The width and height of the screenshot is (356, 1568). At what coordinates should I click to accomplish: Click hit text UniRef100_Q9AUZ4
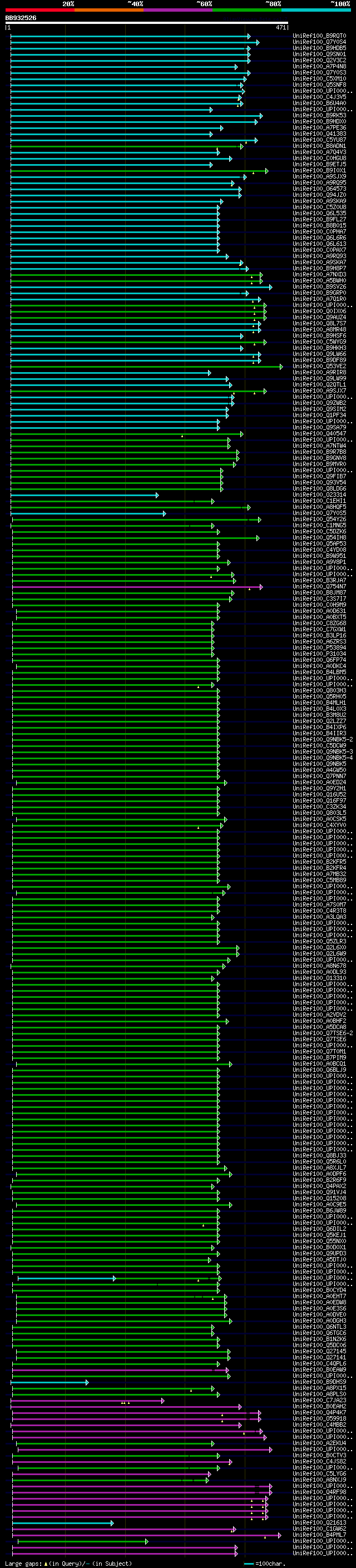click(x=319, y=317)
